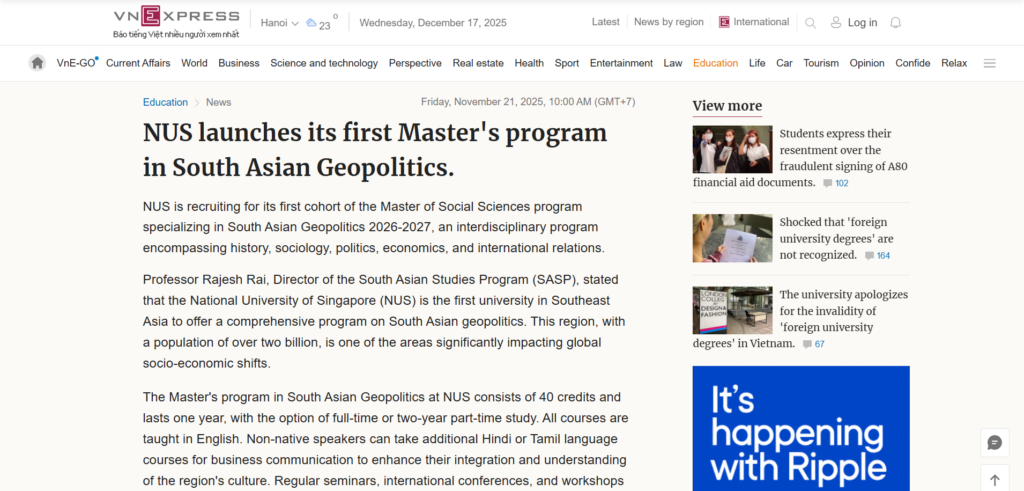Open the search magnifier icon
This screenshot has width=1024, height=491.
tap(810, 23)
